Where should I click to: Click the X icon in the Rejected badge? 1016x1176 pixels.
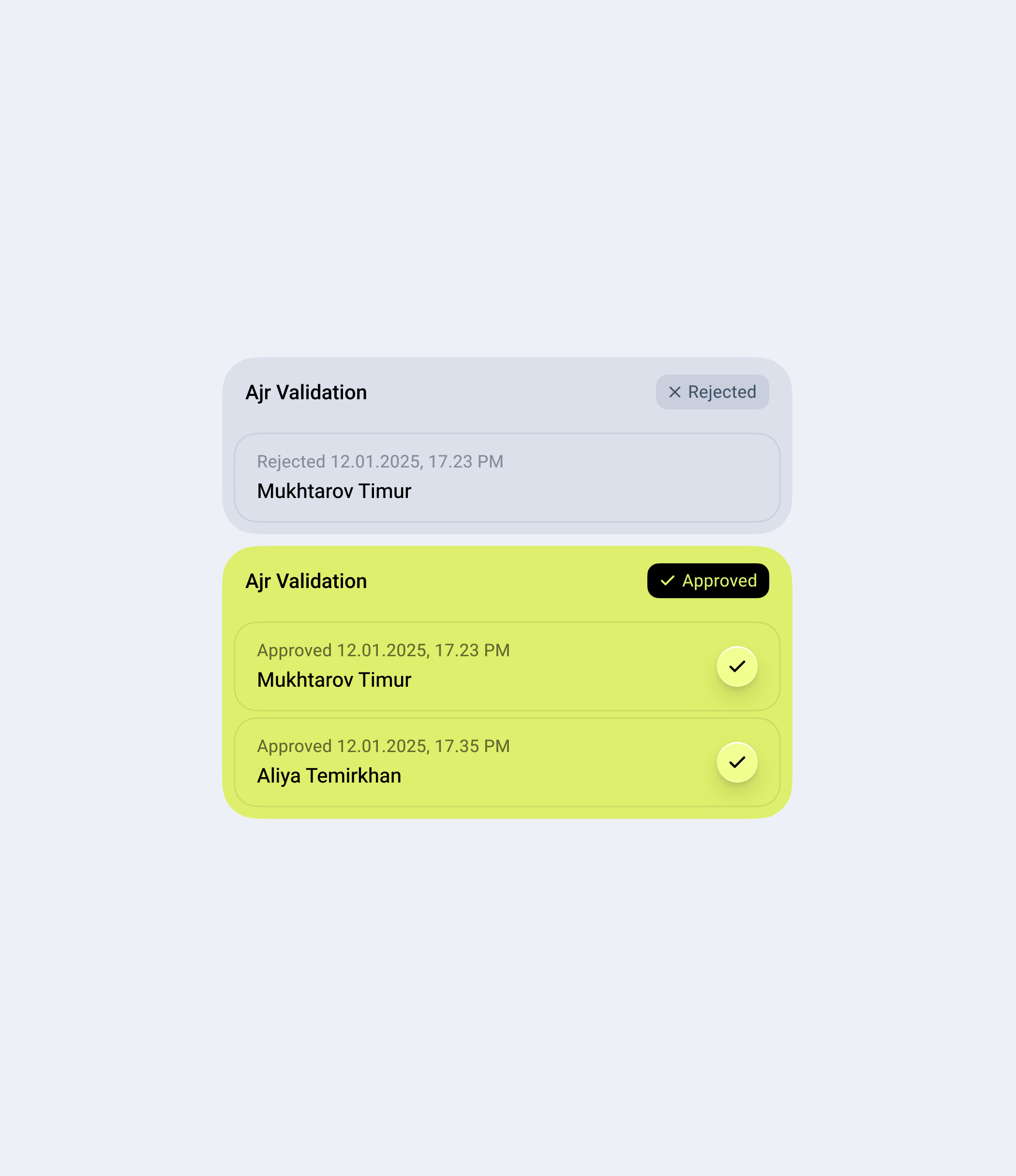pyautogui.click(x=674, y=392)
